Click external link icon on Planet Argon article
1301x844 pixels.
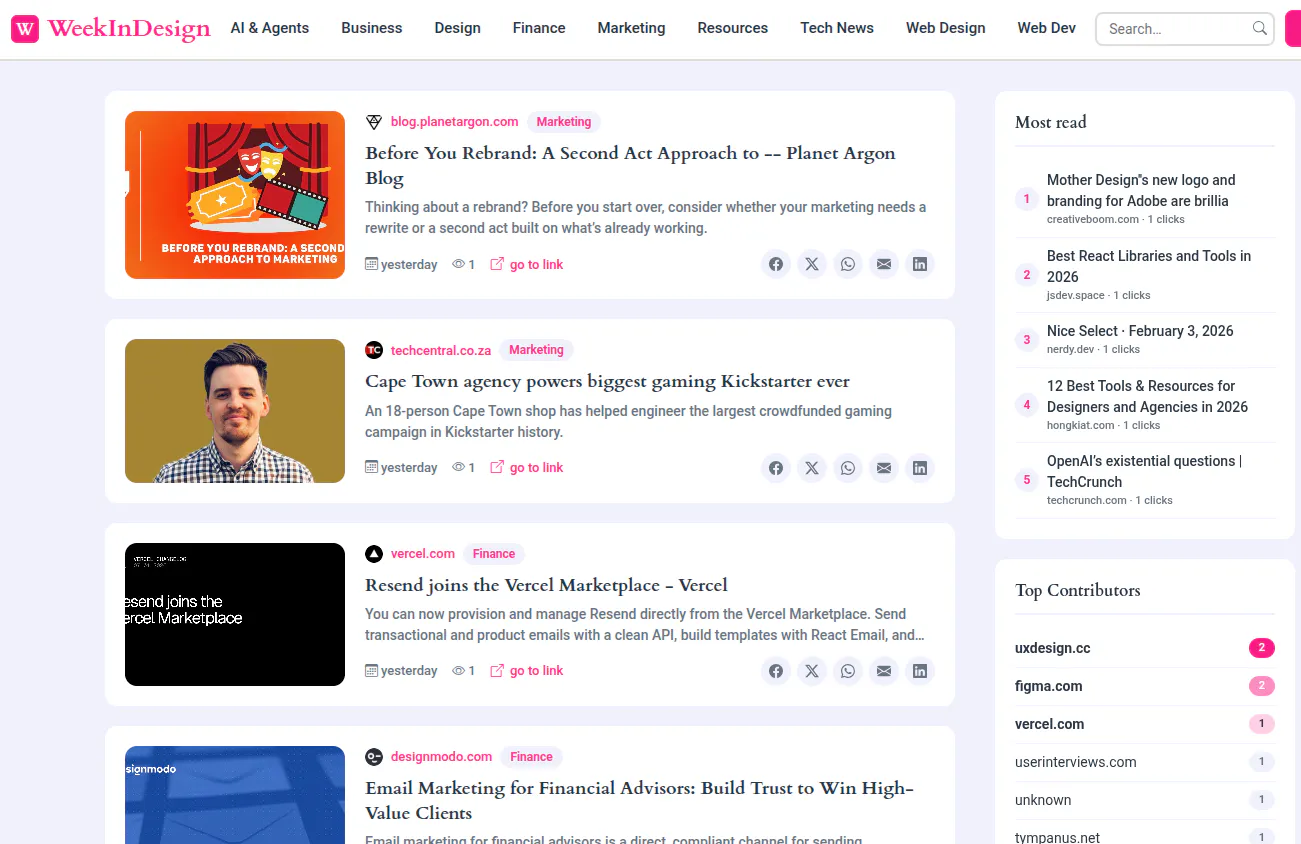click(497, 264)
